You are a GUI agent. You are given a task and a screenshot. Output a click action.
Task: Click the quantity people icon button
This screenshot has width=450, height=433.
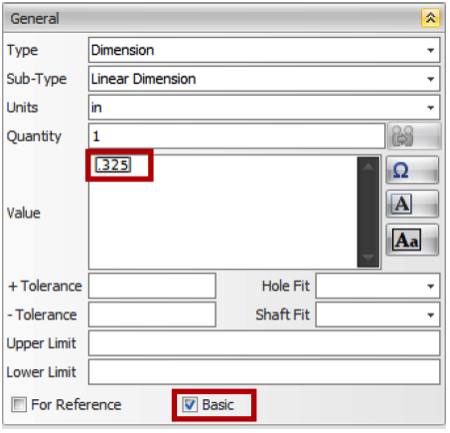click(413, 136)
